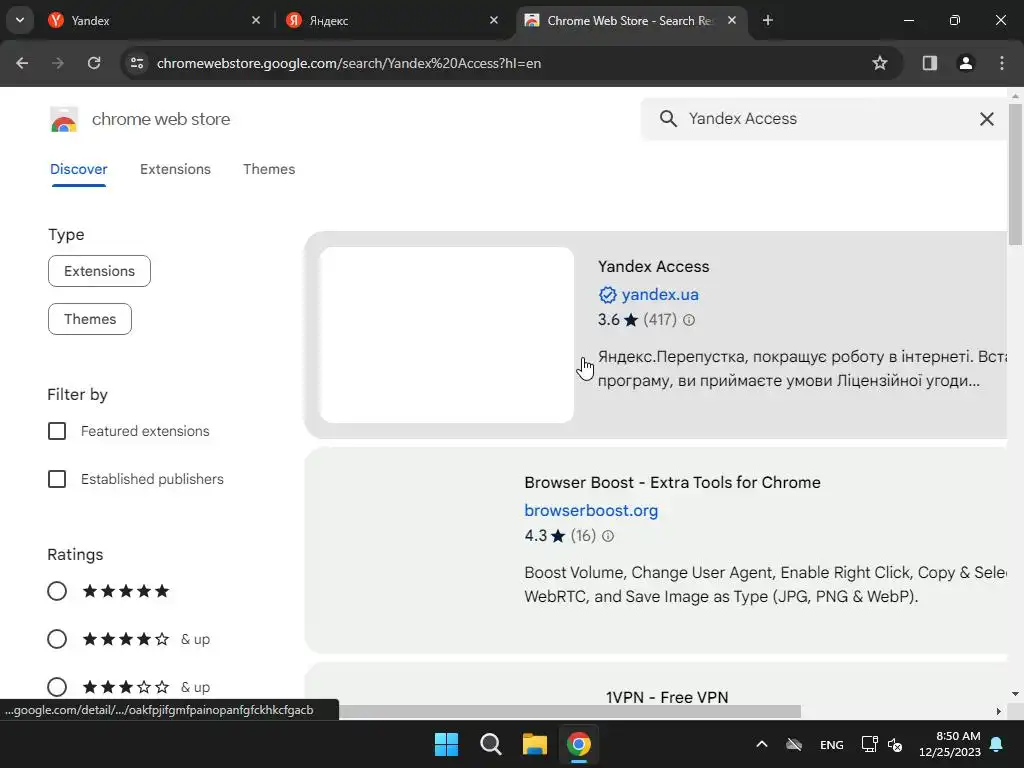The width and height of the screenshot is (1024, 768).
Task: Click the Yandex Access search input field
Action: coord(823,119)
